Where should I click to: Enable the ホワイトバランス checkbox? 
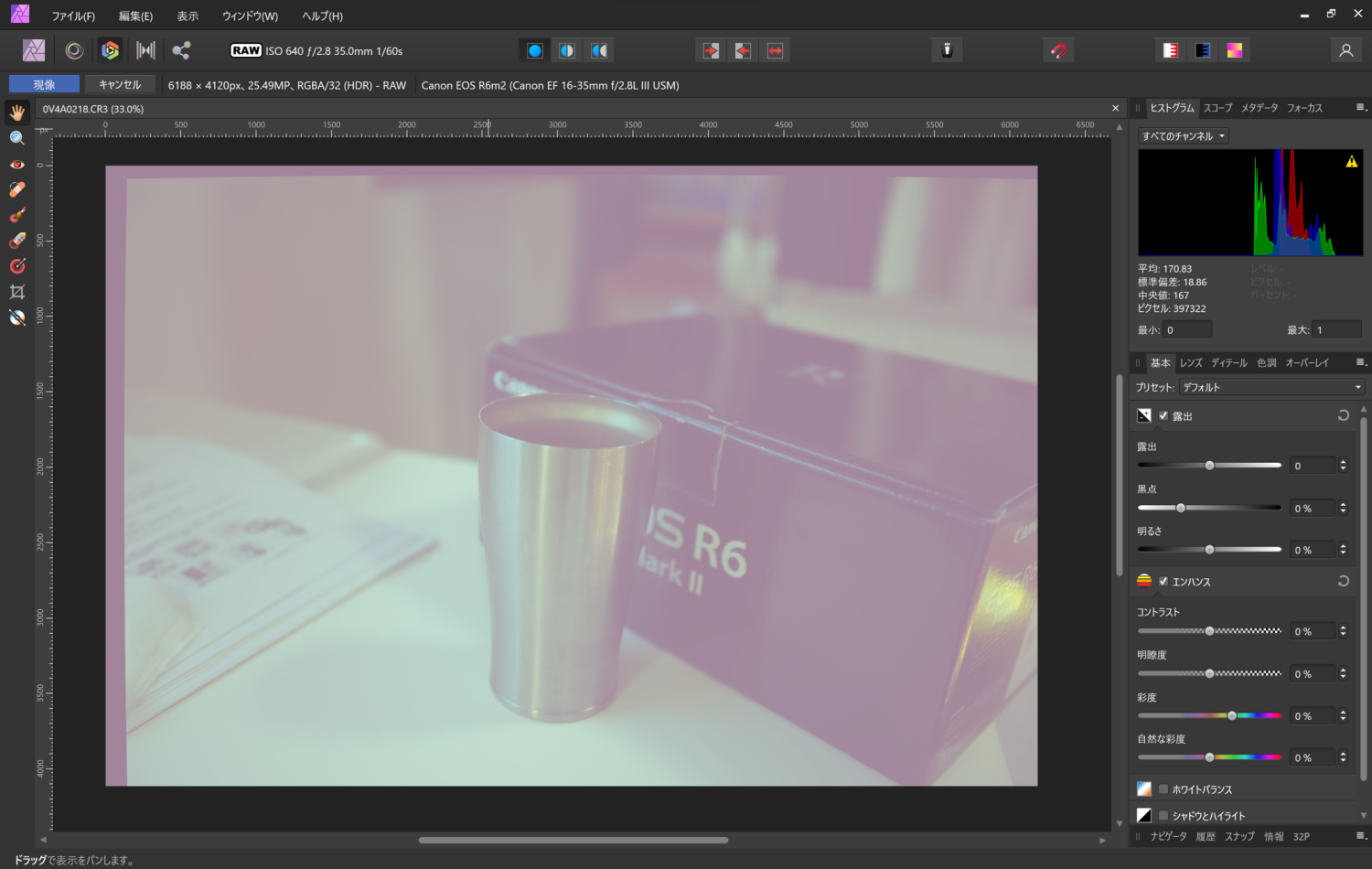[1163, 789]
